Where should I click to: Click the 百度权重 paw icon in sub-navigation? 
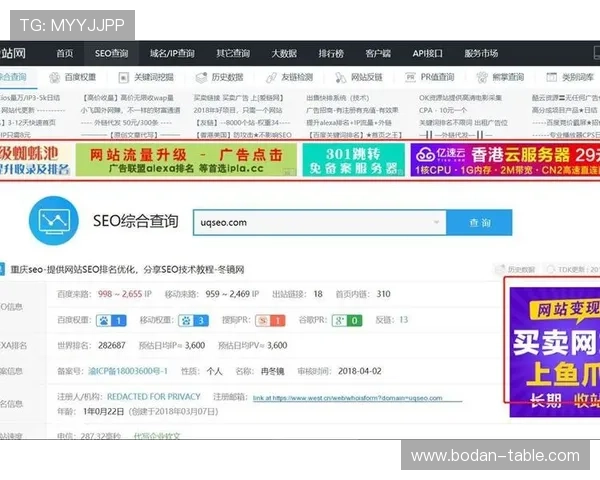[54, 78]
